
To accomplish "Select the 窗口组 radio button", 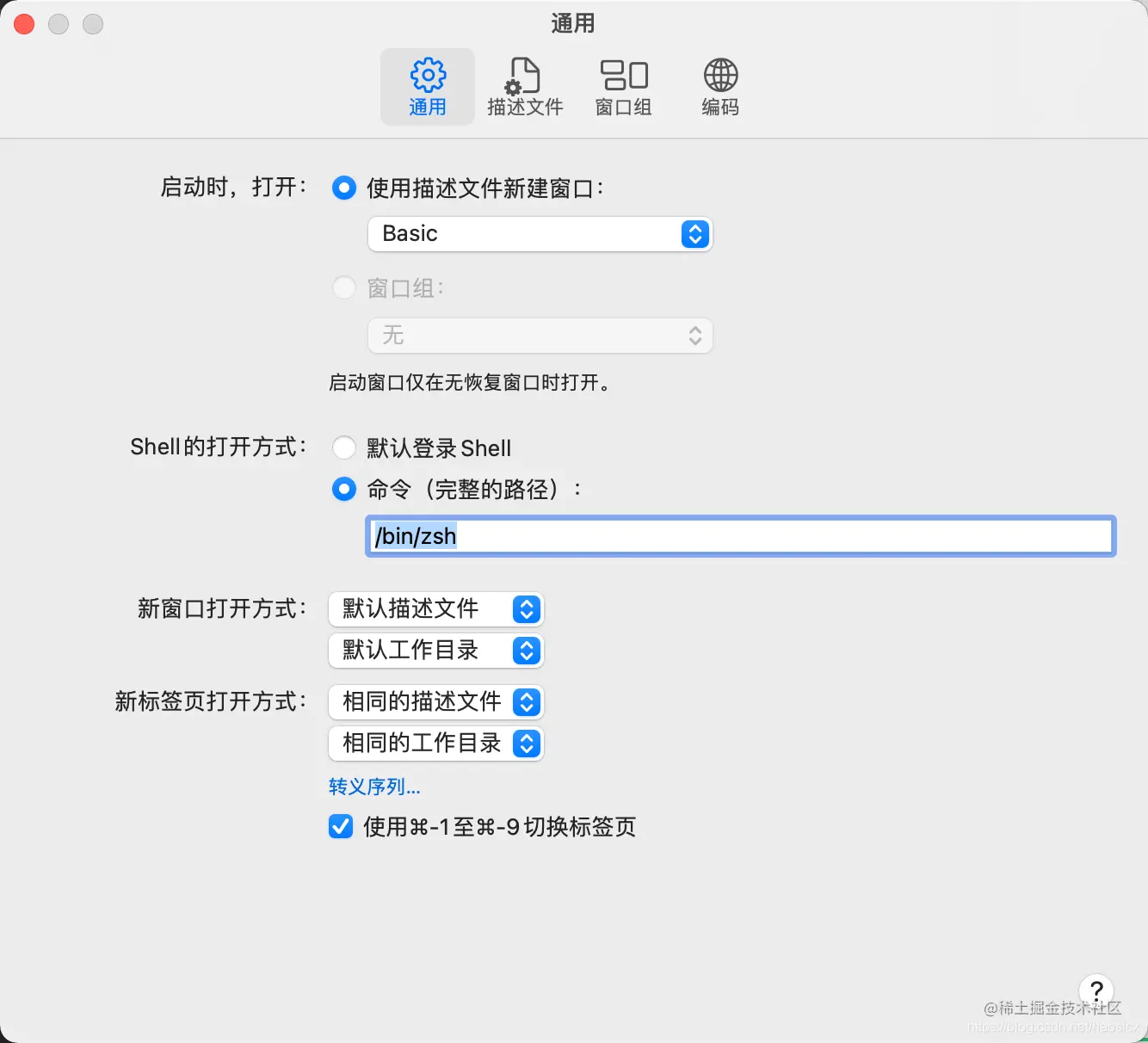I will 343,287.
